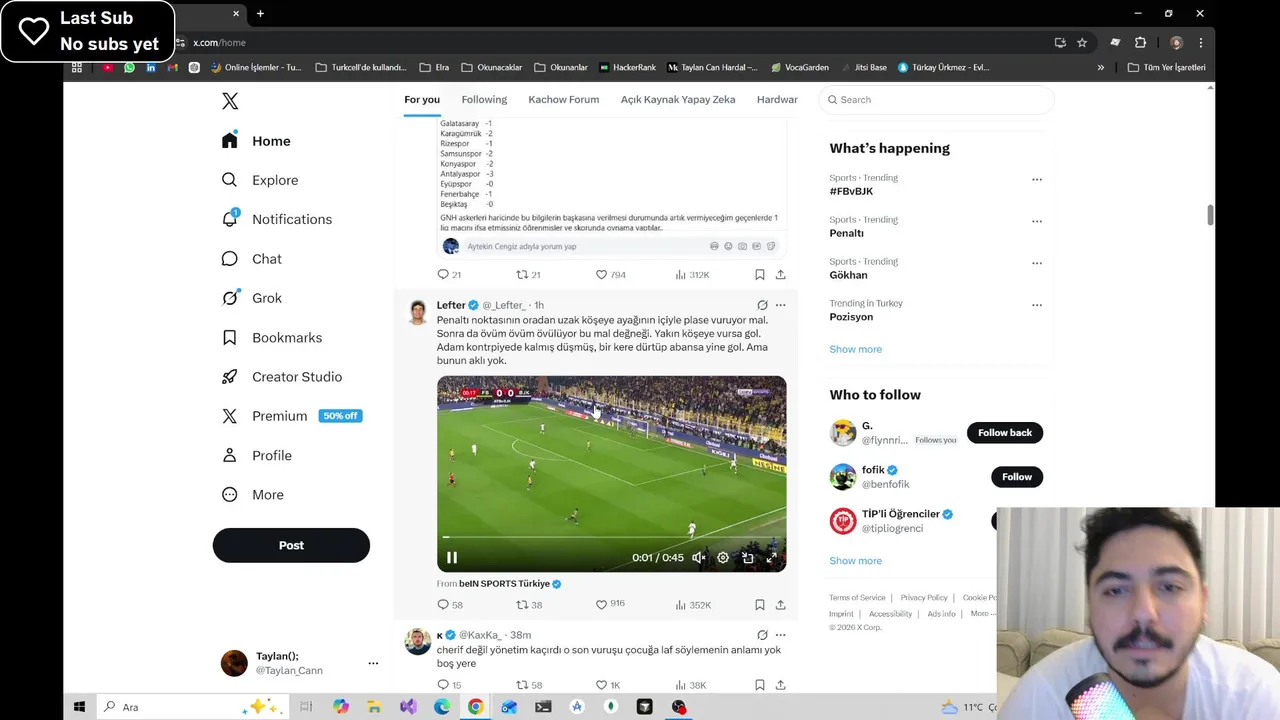This screenshot has height=720, width=1280.
Task: Open options for Gökhan trend
Action: [x=1037, y=264]
